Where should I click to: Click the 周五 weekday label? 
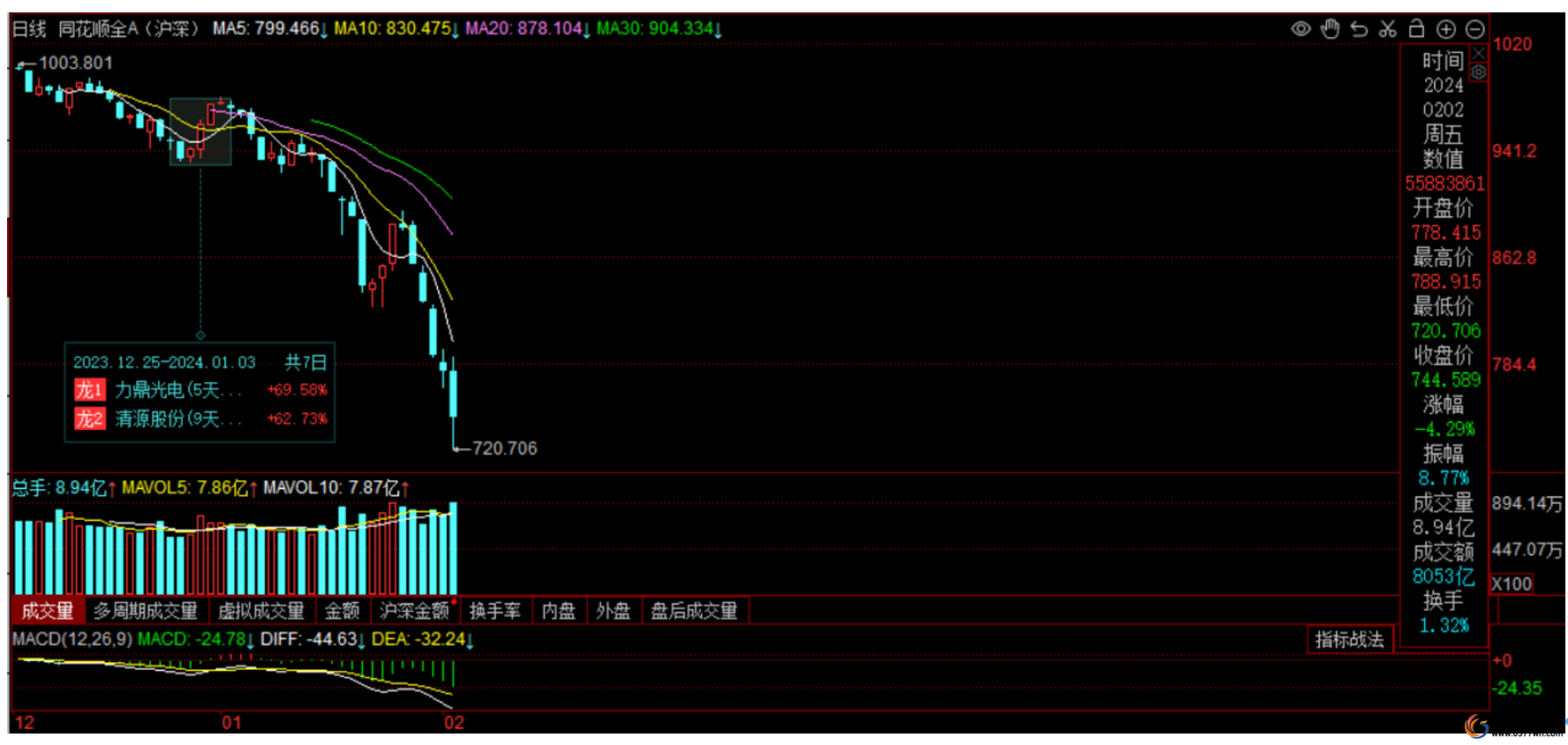(x=1444, y=135)
